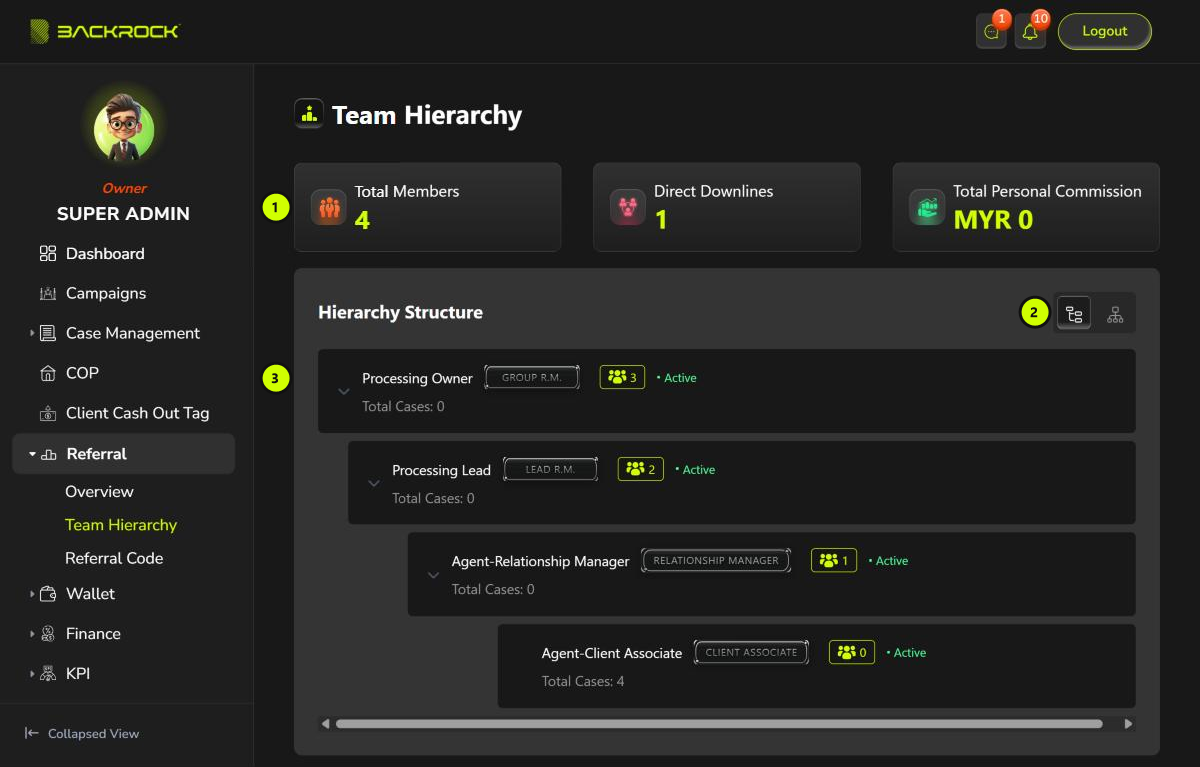The width and height of the screenshot is (1200, 767).
Task: Click the scrollbar right arrow
Action: [1128, 723]
